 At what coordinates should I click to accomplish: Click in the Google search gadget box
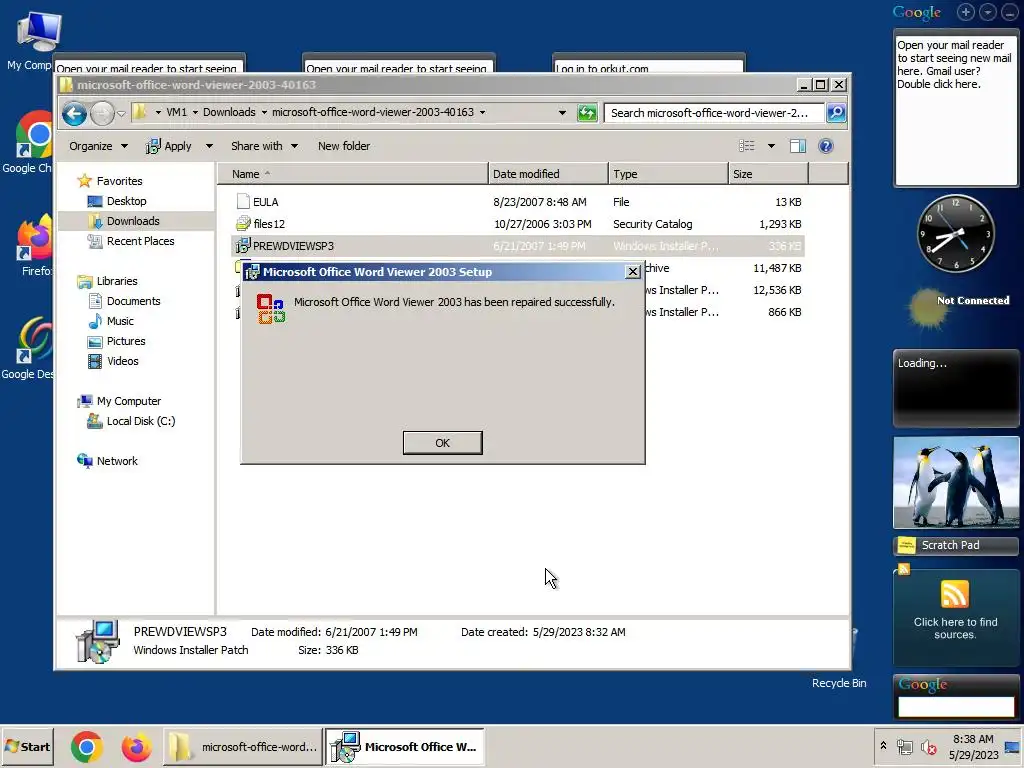tap(955, 706)
